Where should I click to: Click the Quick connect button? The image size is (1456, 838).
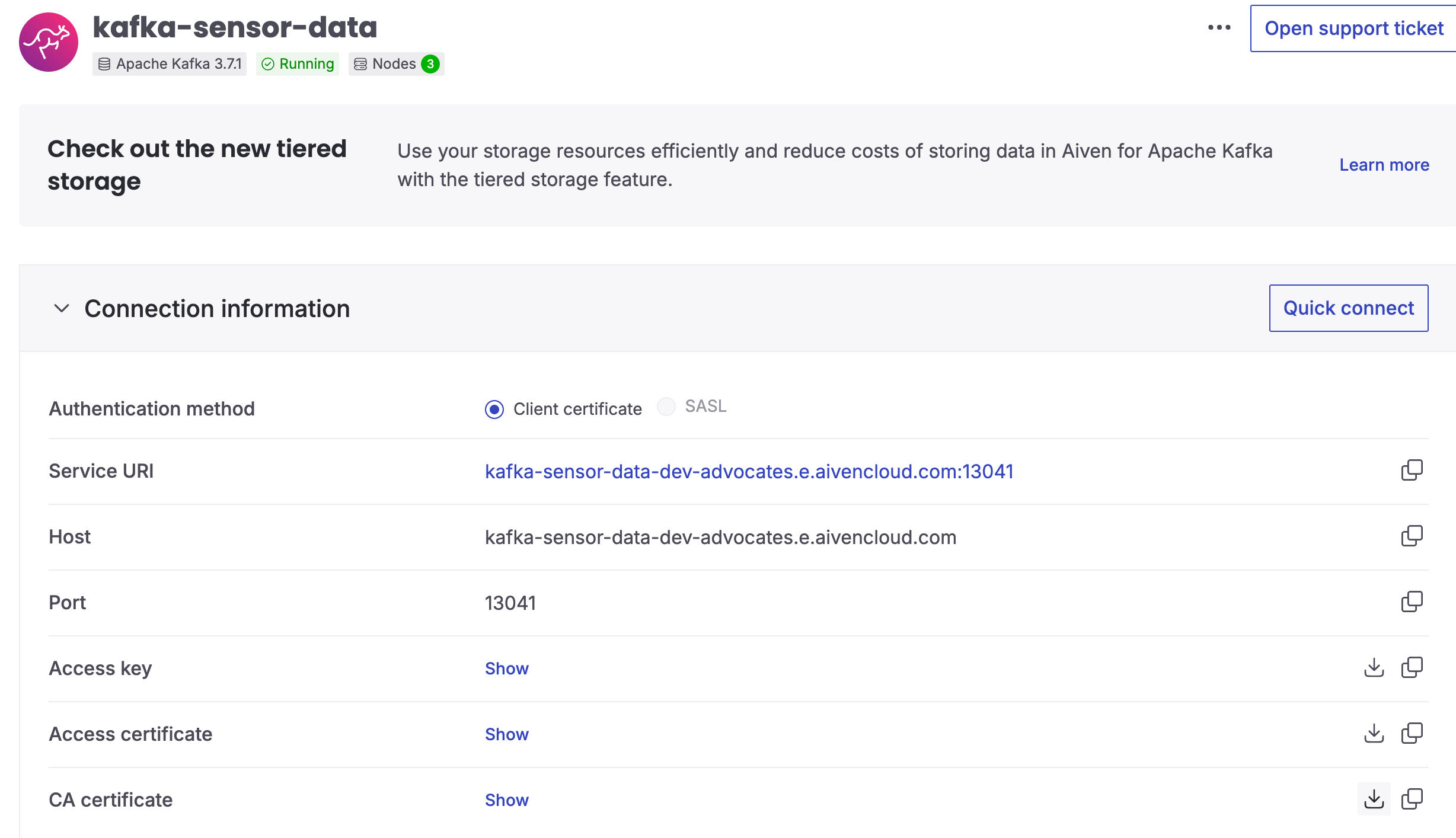click(x=1348, y=308)
